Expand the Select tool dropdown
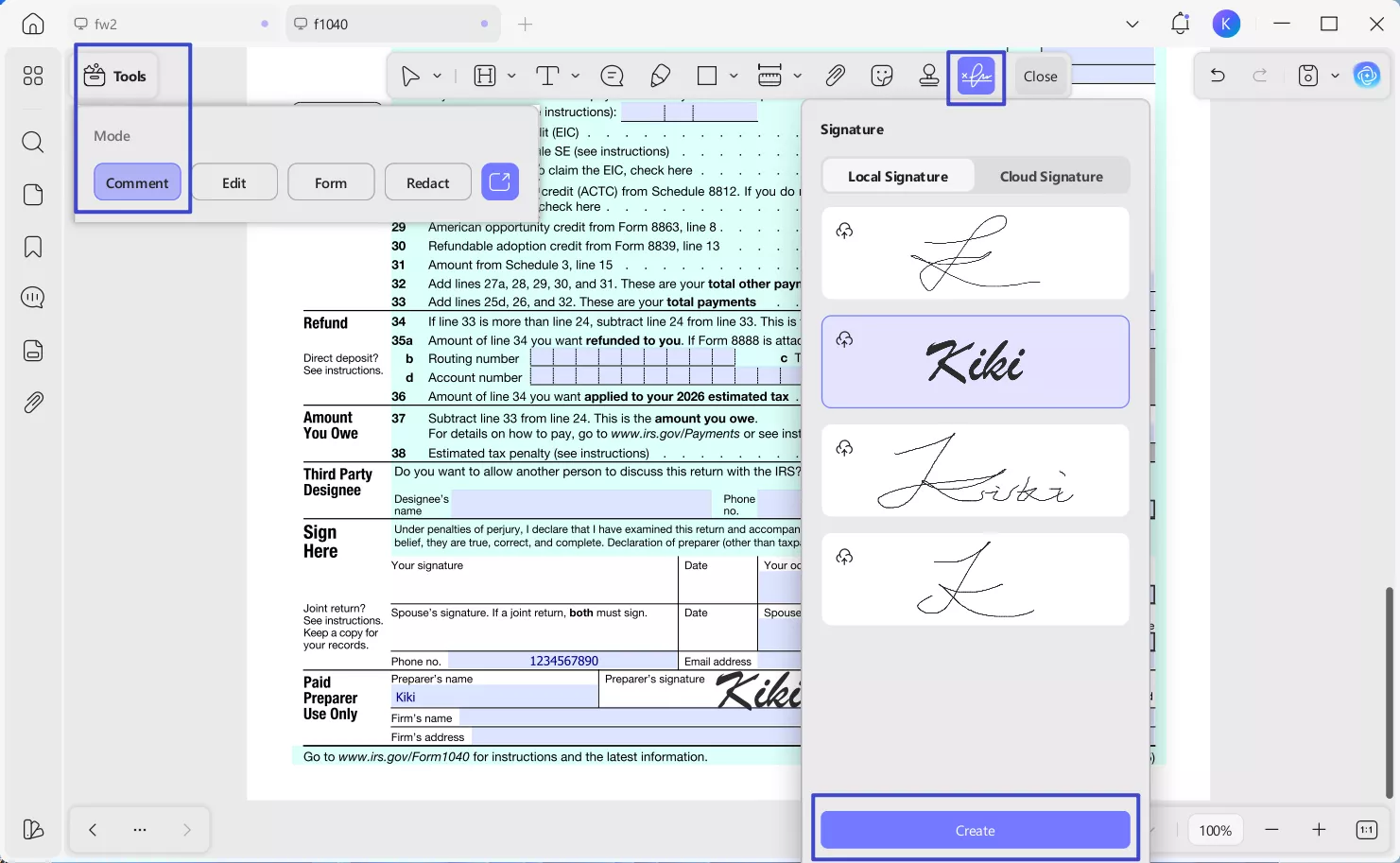Image resolution: width=1400 pixels, height=863 pixels. pos(438,76)
